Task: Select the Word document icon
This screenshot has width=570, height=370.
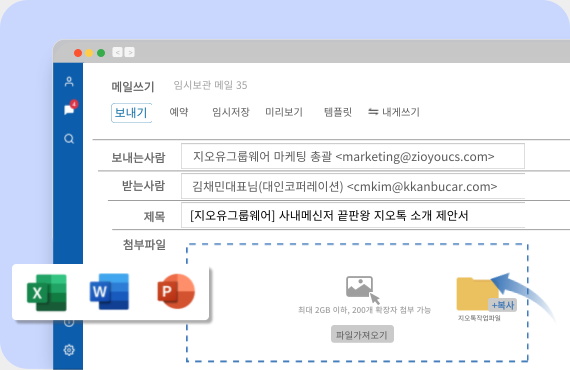Action: (109, 291)
